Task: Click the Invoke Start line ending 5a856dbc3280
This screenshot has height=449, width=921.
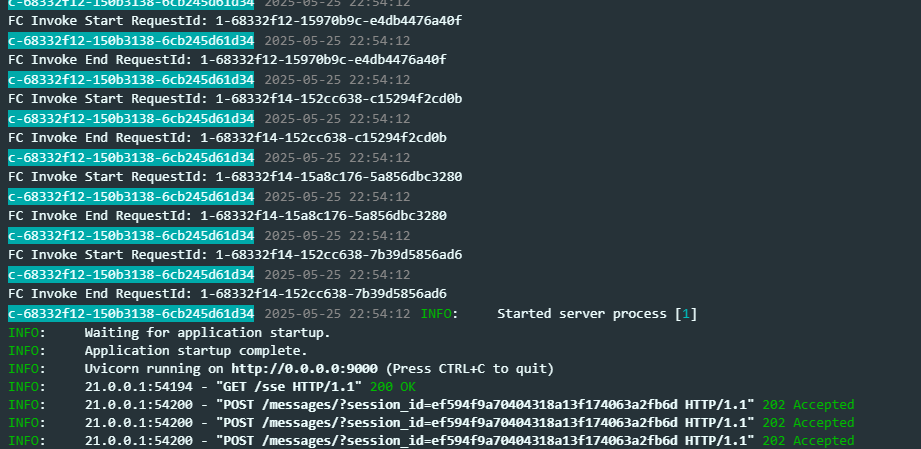Action: [235, 176]
